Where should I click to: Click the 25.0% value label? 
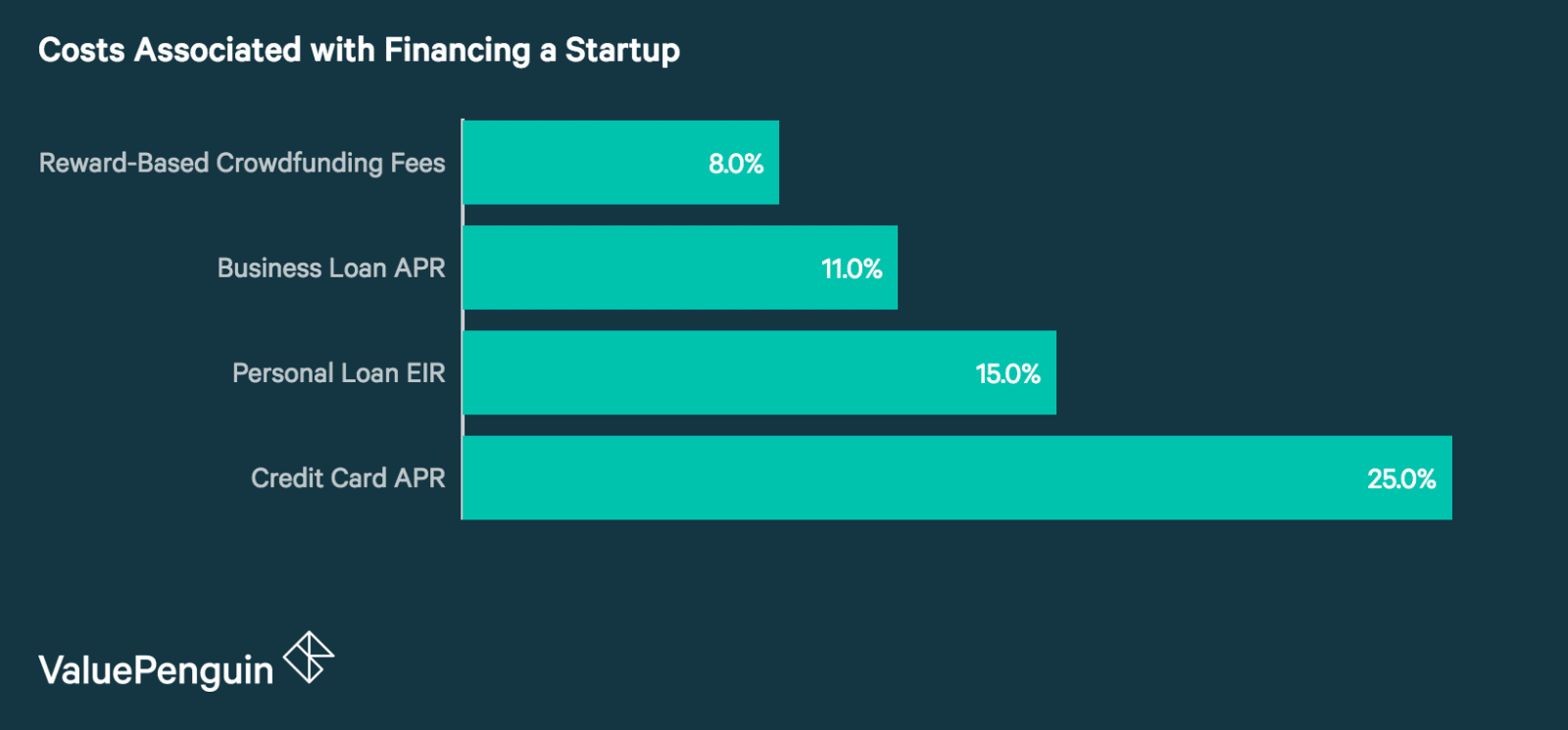(x=1401, y=479)
